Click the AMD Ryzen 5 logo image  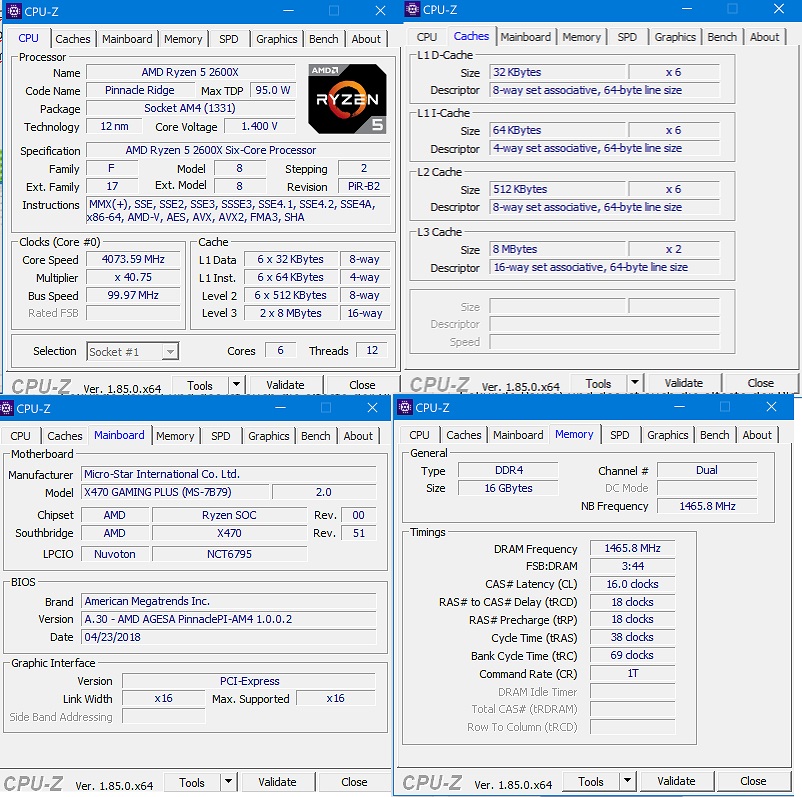coord(347,99)
